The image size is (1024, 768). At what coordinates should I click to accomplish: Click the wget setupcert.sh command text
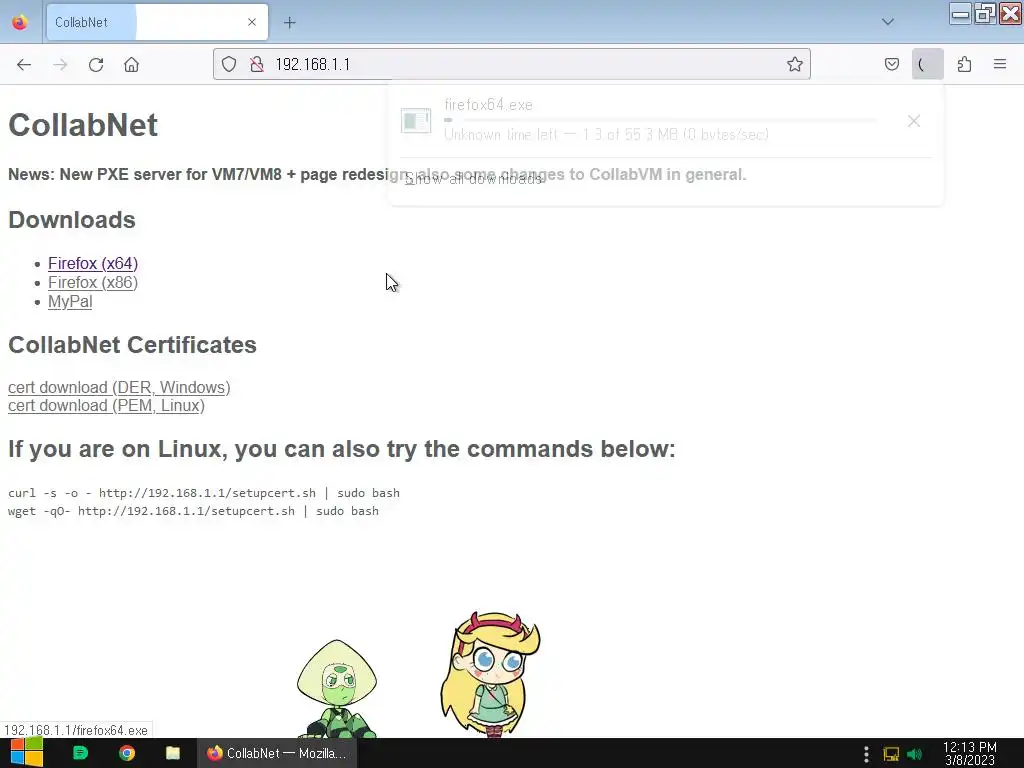(x=193, y=511)
